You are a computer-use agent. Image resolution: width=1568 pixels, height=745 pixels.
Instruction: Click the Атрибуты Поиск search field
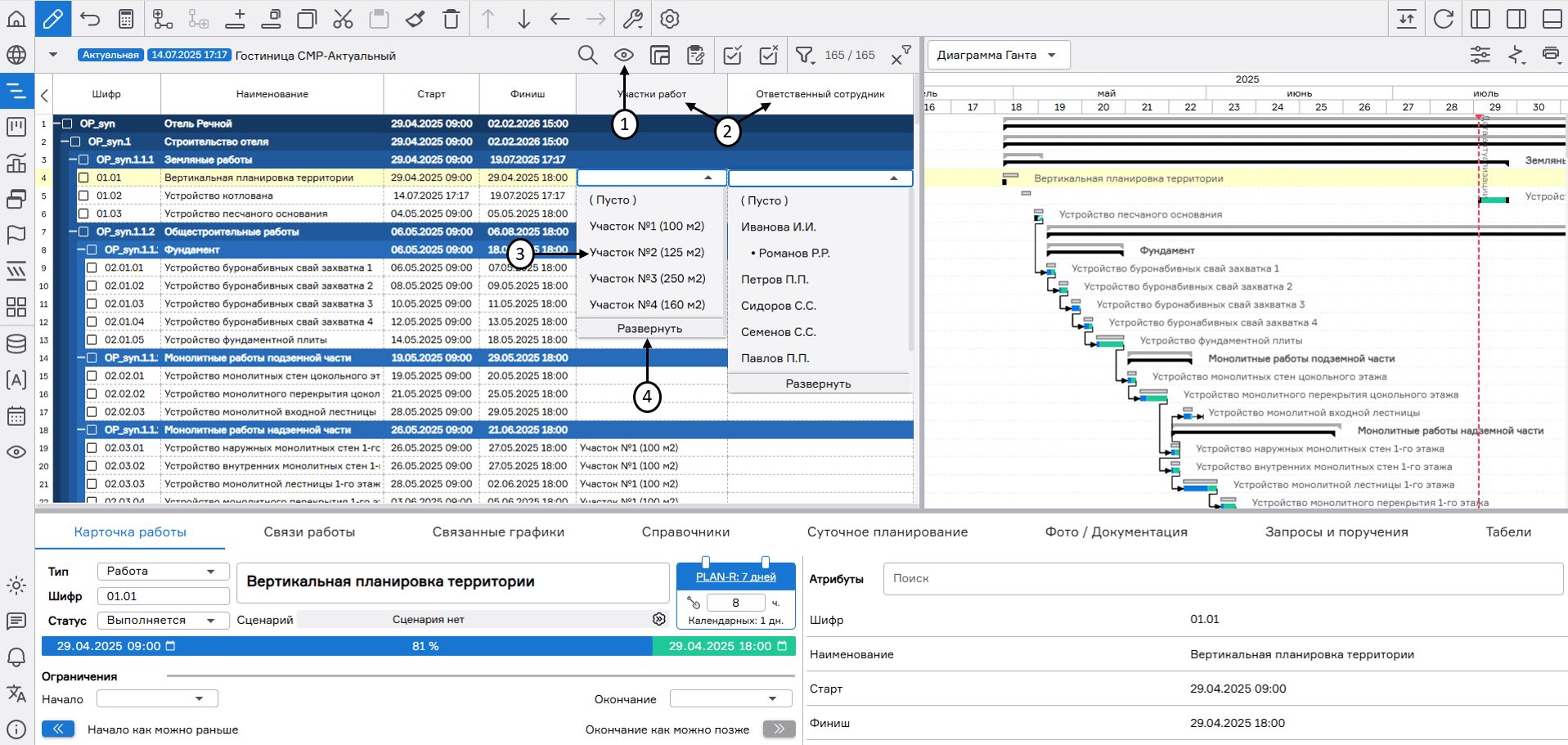point(1222,578)
